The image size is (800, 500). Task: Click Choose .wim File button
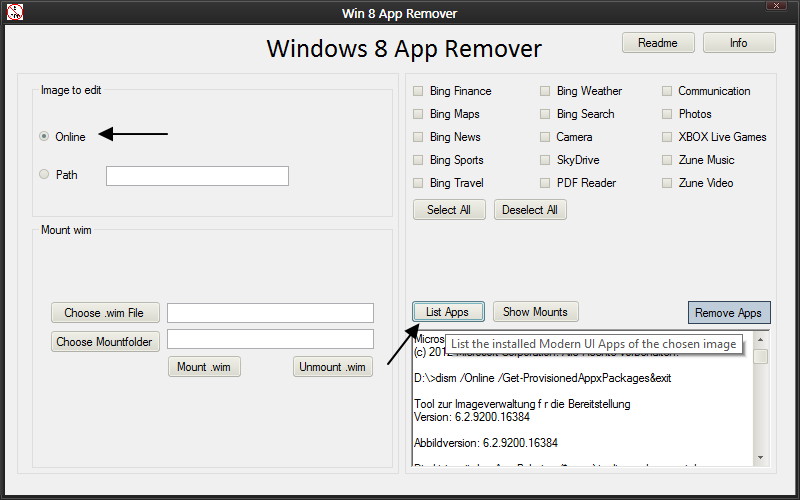pyautogui.click(x=105, y=313)
